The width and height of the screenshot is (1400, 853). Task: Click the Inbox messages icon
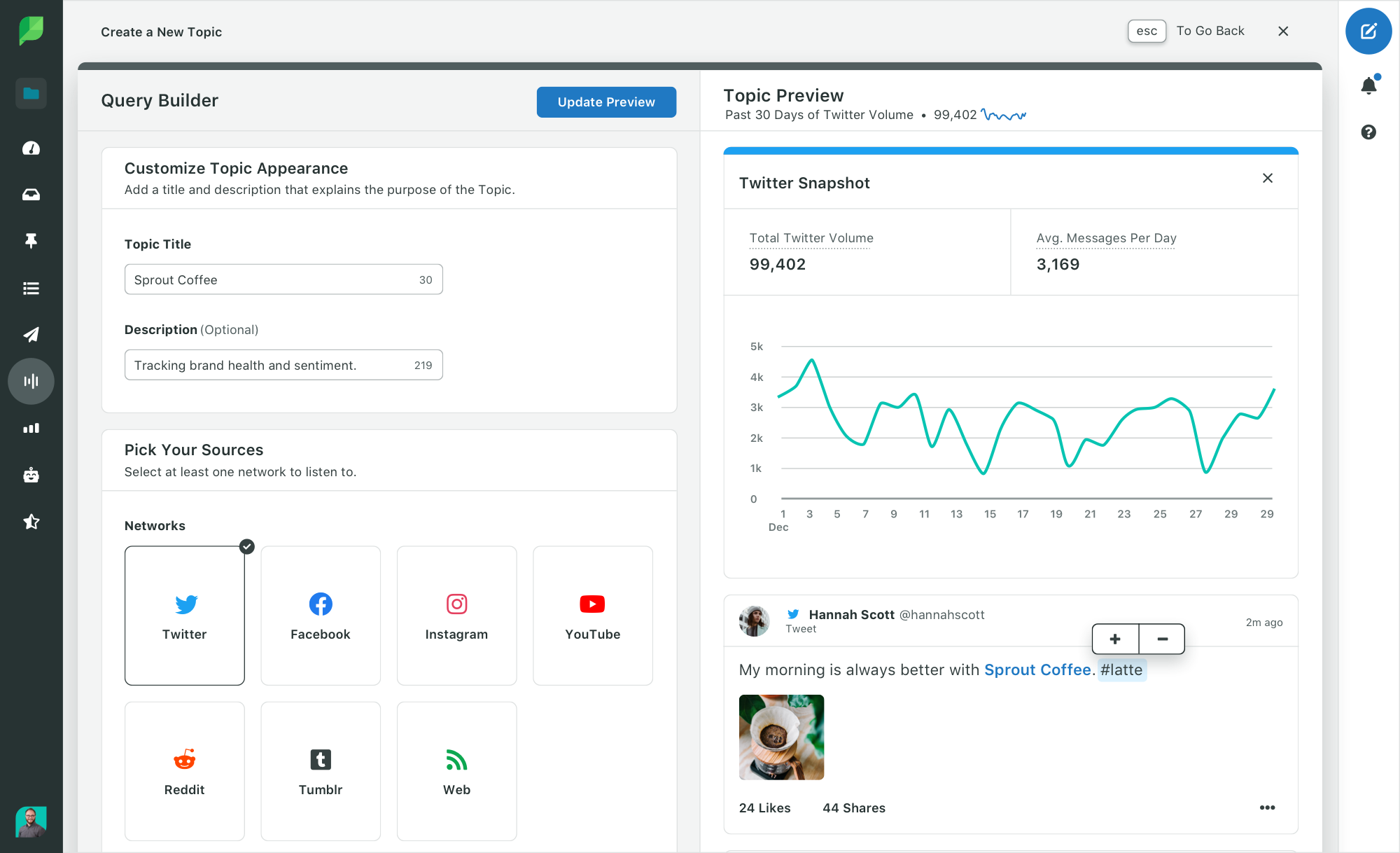click(x=31, y=195)
